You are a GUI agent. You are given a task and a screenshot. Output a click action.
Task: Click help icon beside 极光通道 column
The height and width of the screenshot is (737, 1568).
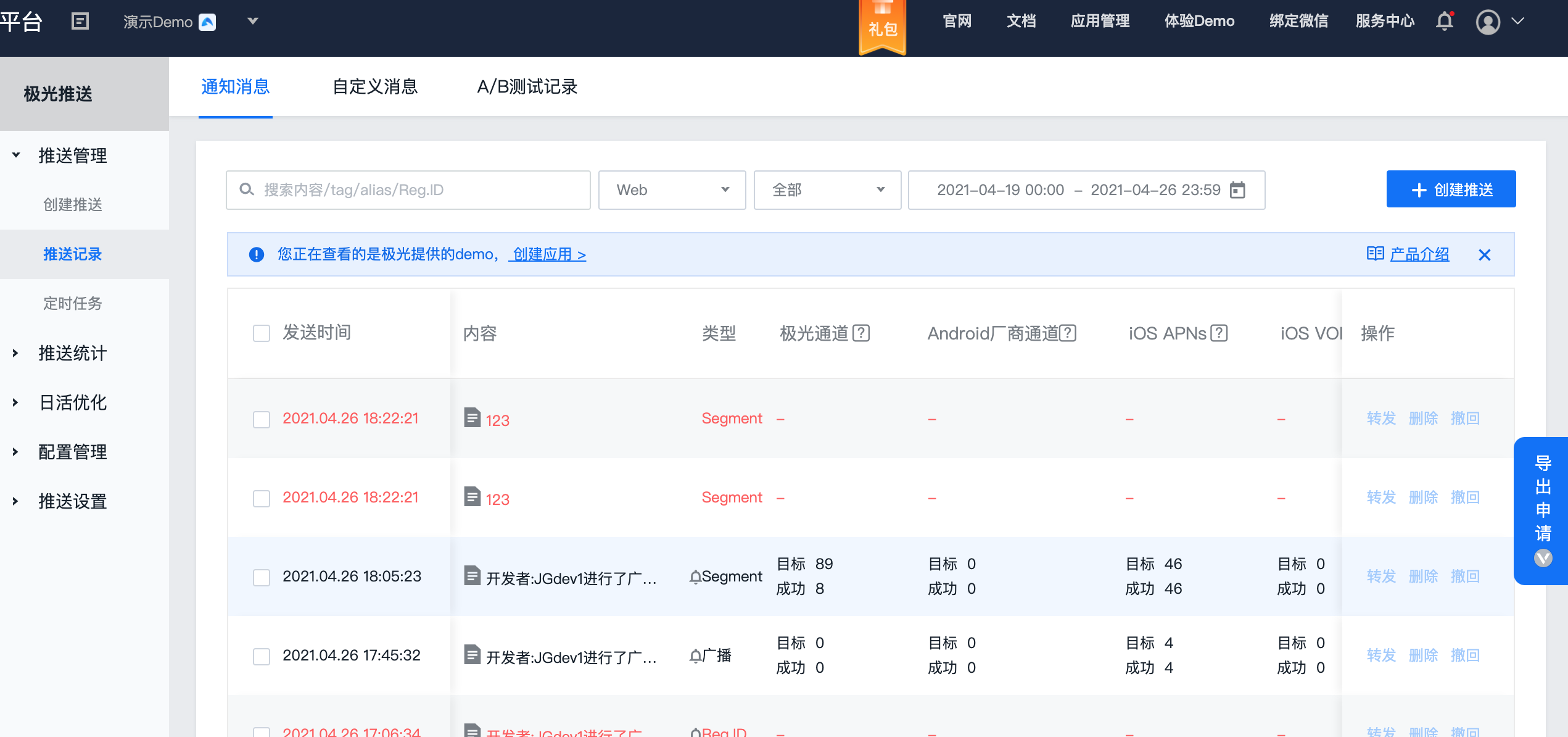[x=861, y=333]
